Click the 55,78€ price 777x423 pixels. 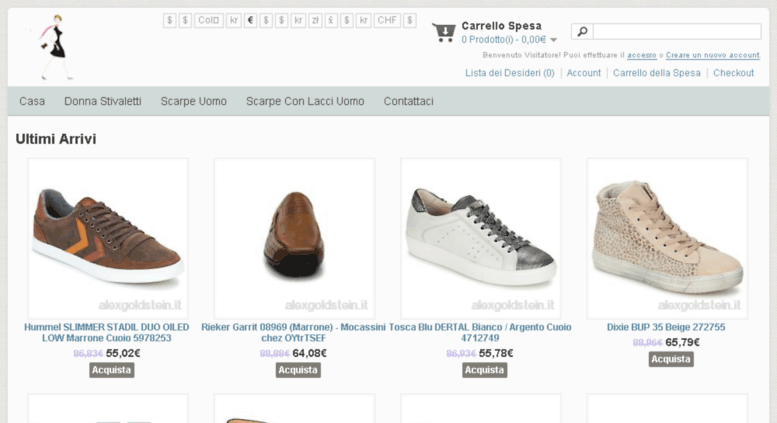(x=496, y=353)
